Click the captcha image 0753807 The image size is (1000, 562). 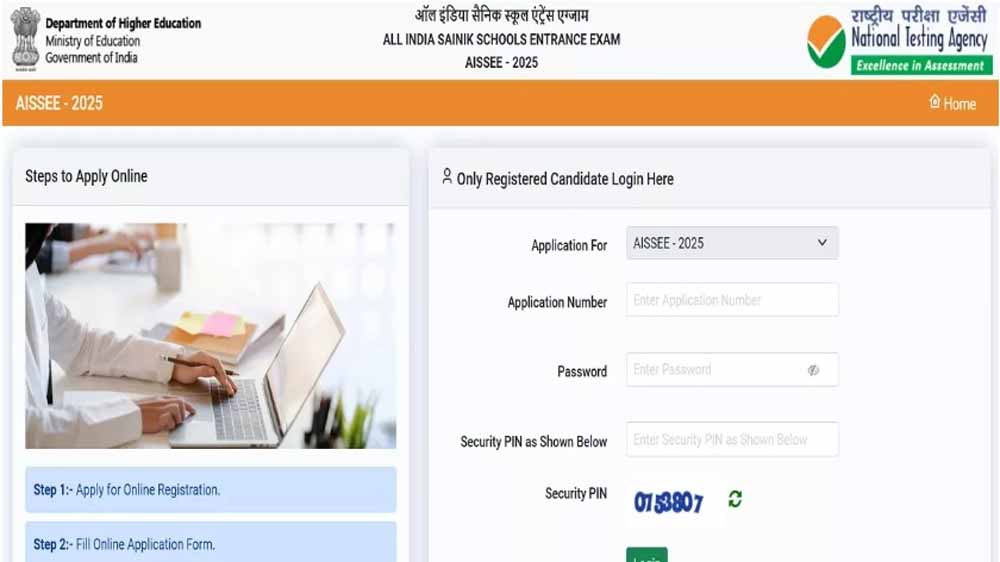coord(668,503)
